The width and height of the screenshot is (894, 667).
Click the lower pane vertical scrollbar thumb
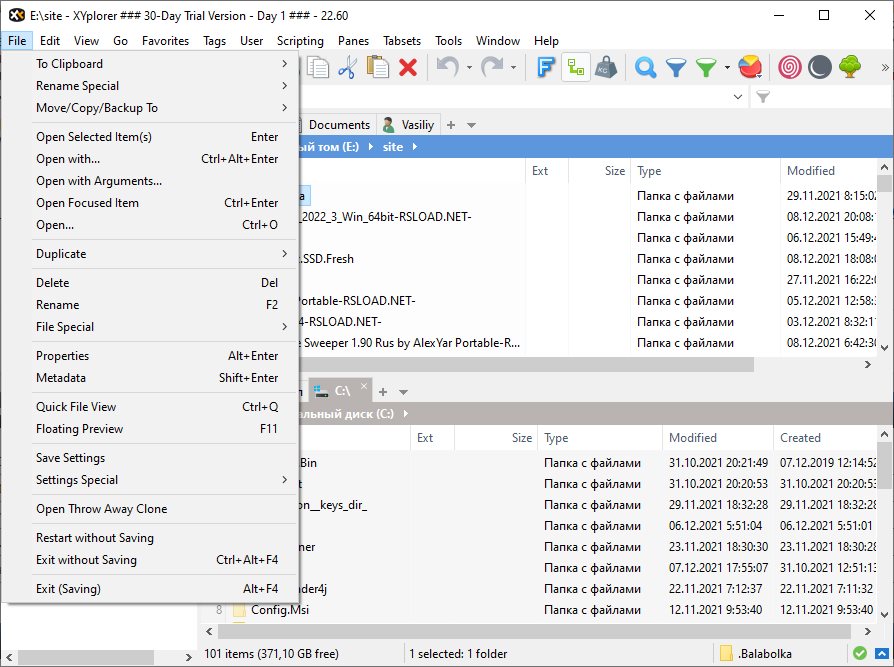[x=884, y=466]
